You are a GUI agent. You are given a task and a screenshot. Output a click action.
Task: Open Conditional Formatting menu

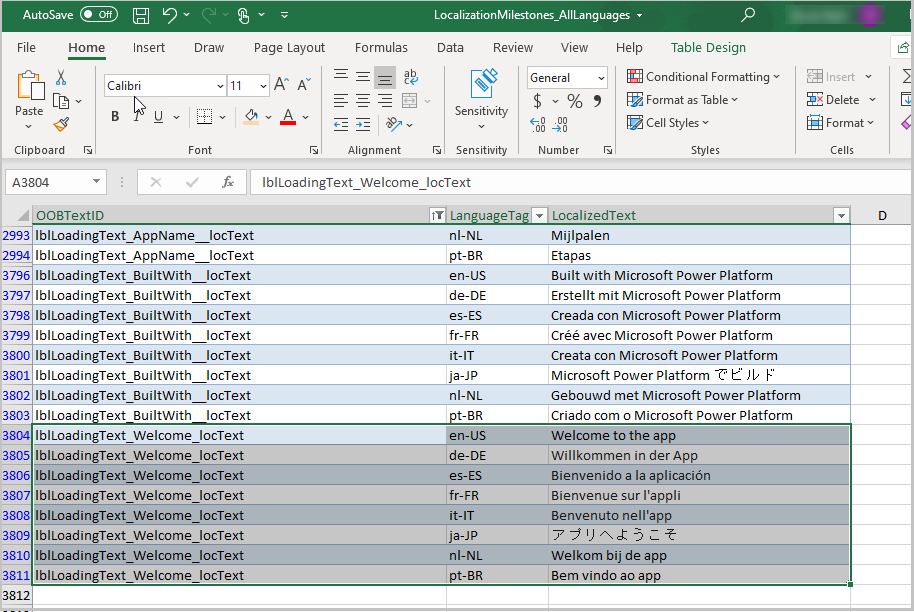[x=704, y=77]
